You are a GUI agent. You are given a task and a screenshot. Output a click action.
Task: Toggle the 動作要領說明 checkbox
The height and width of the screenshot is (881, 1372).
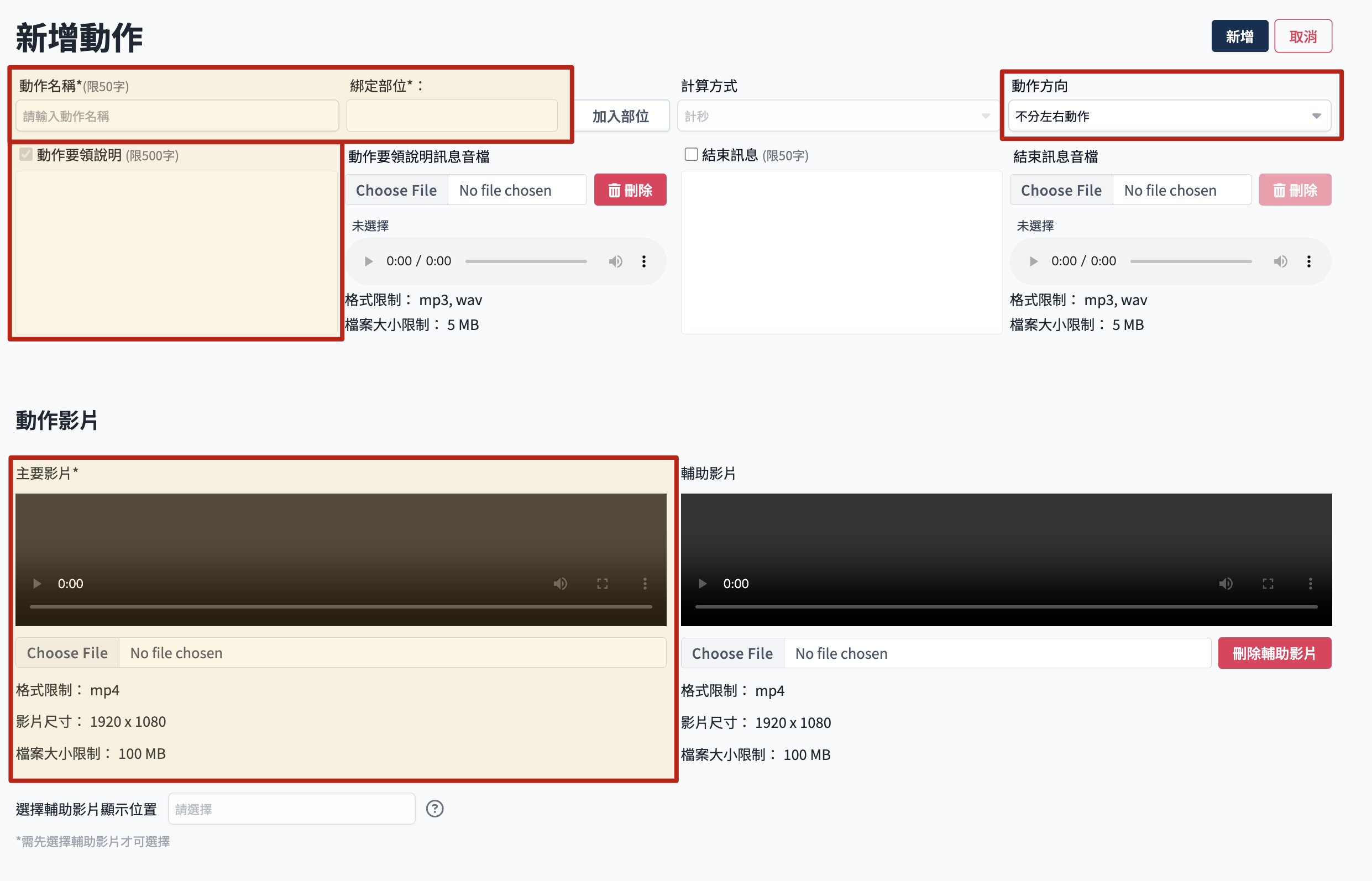click(x=26, y=154)
